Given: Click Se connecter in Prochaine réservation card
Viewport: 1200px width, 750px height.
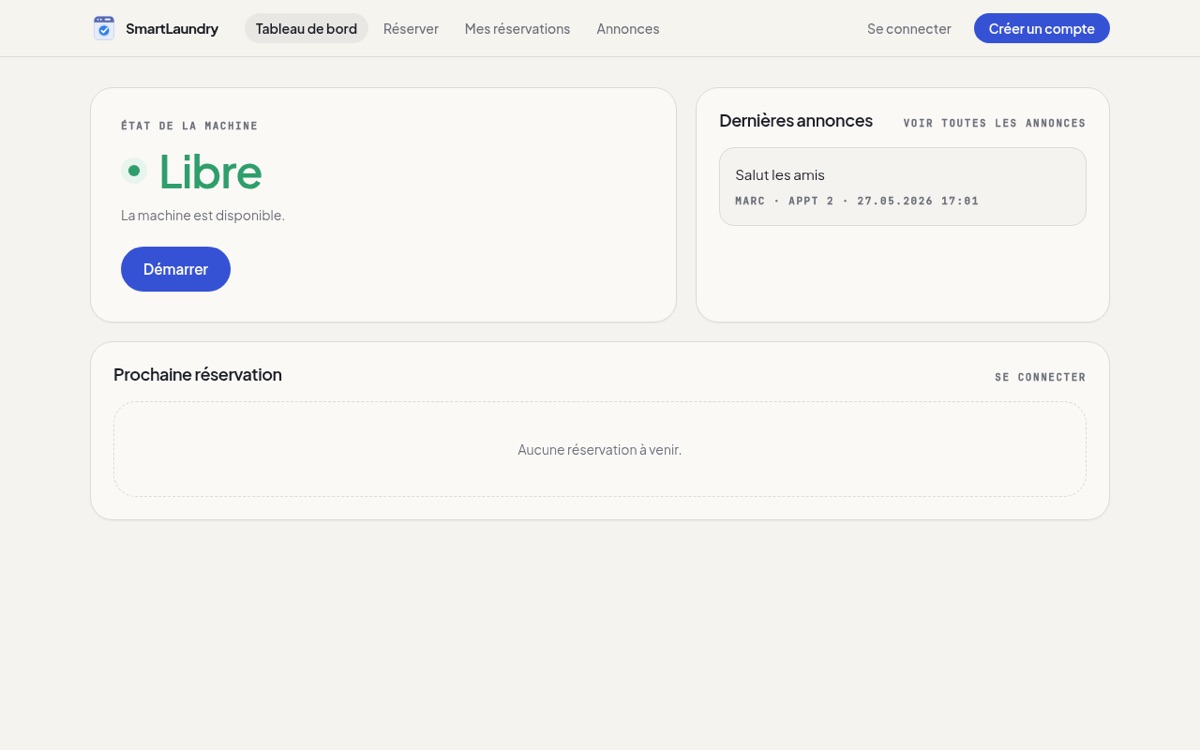Looking at the screenshot, I should [x=1040, y=377].
